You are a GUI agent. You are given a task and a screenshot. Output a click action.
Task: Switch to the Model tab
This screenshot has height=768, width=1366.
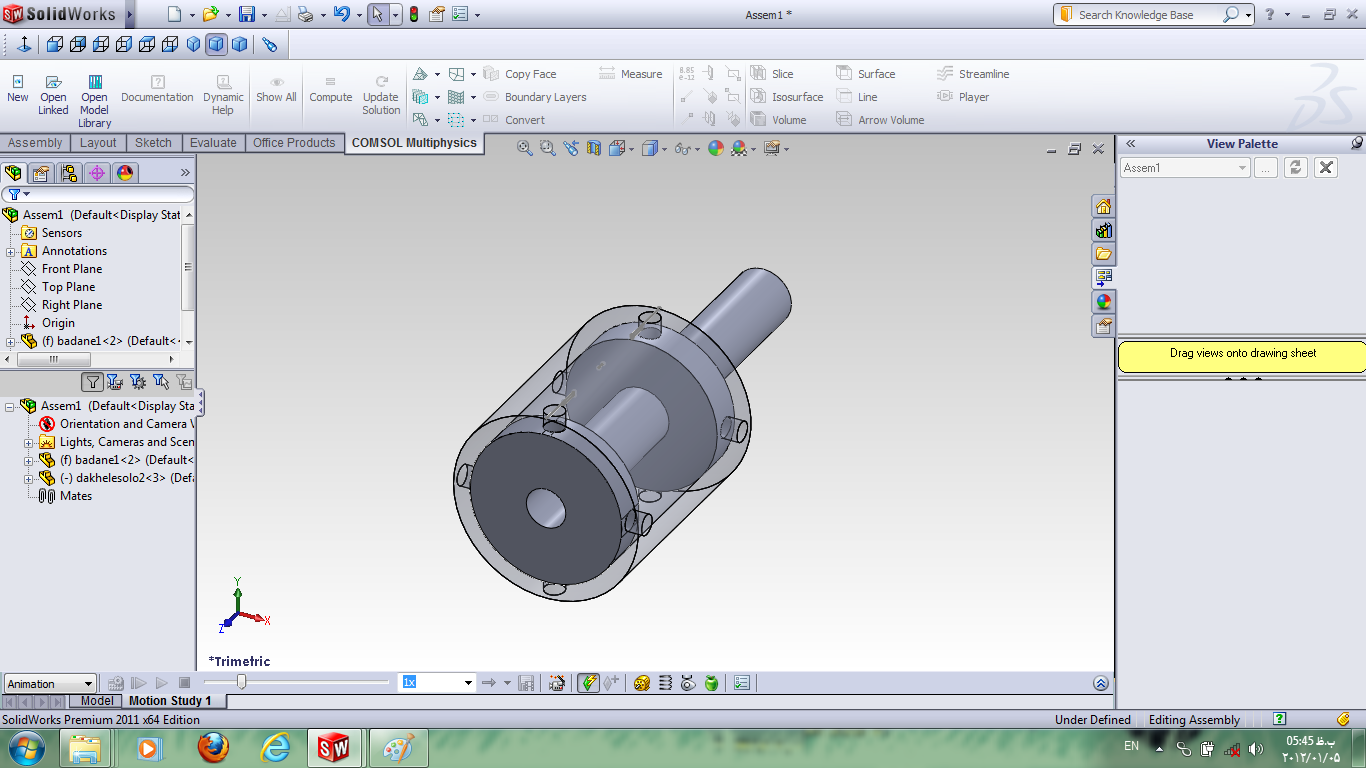(x=97, y=701)
